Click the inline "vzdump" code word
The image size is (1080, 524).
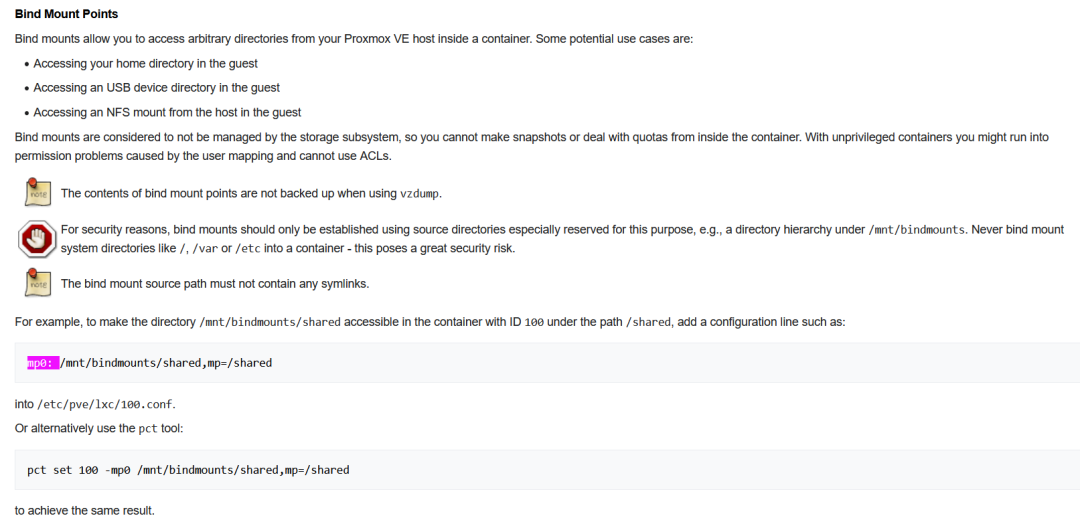[419, 194]
